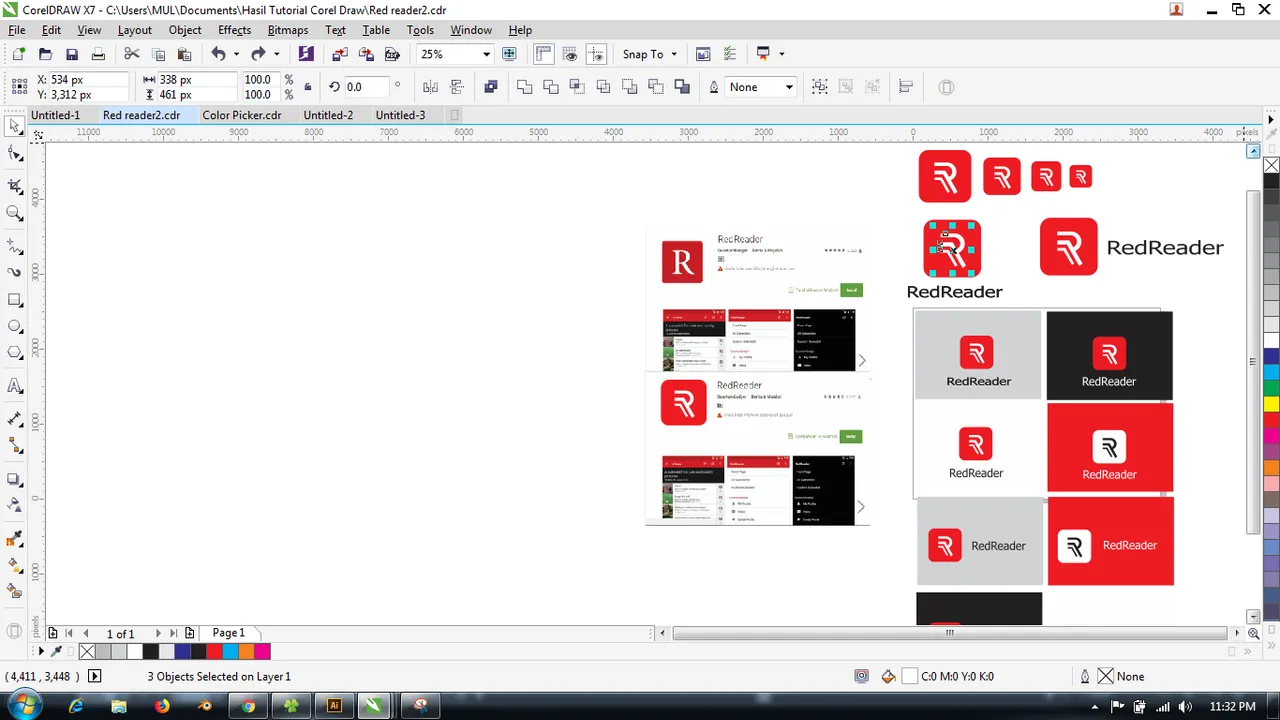
Task: Import a file with the Import icon
Action: (340, 54)
